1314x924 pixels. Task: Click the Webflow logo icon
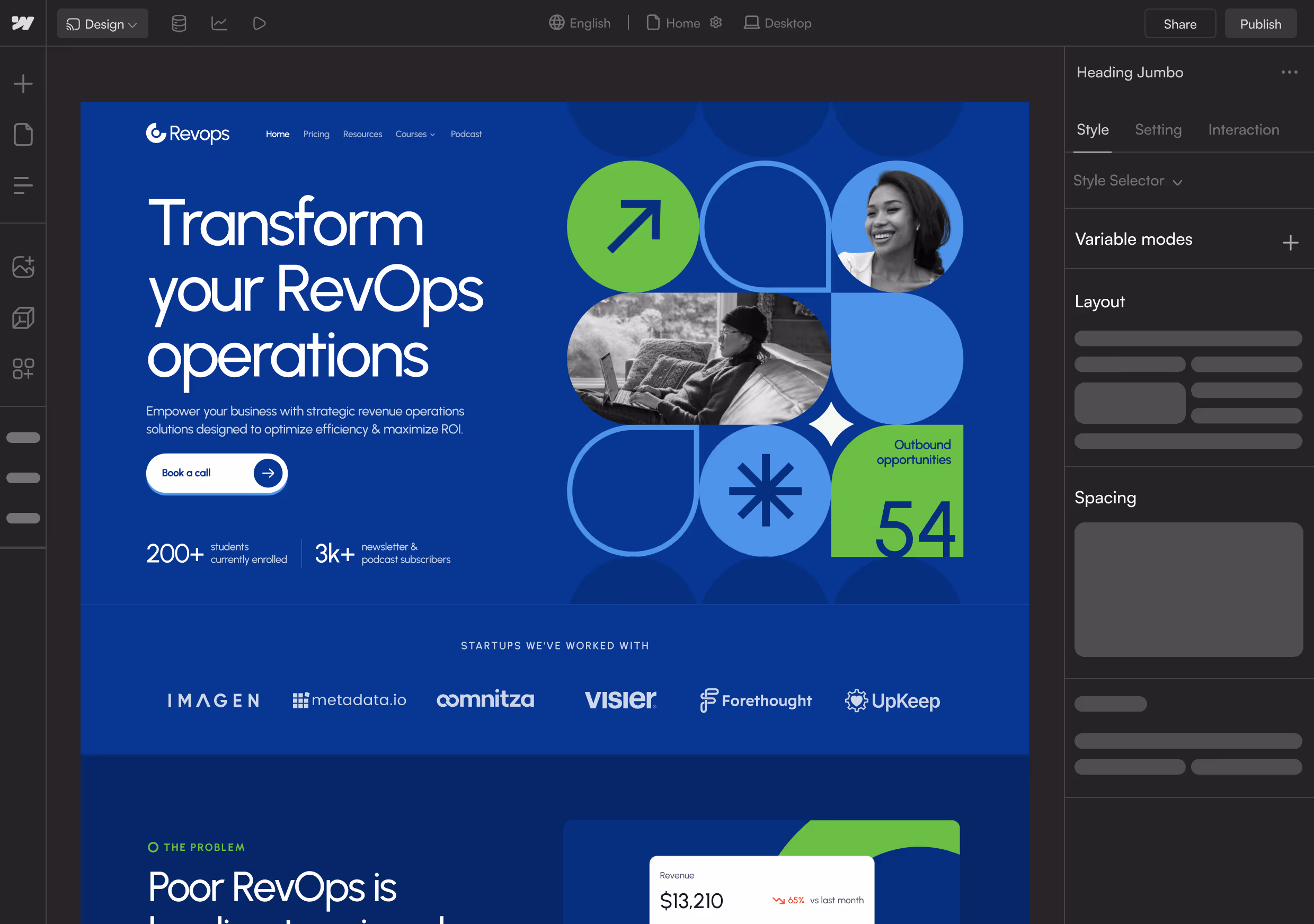(23, 23)
